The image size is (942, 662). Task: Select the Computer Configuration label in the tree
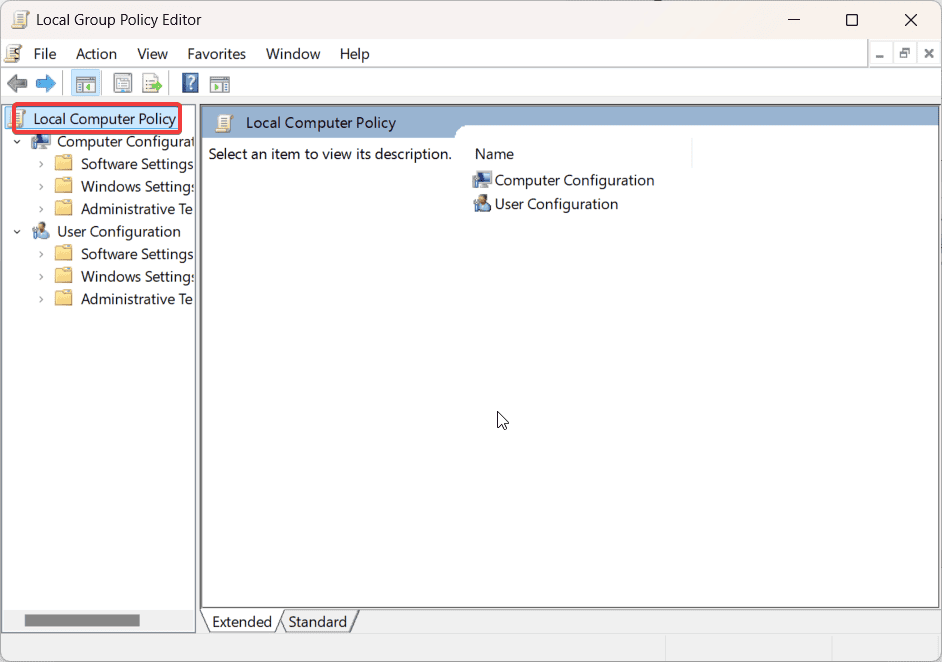point(125,142)
